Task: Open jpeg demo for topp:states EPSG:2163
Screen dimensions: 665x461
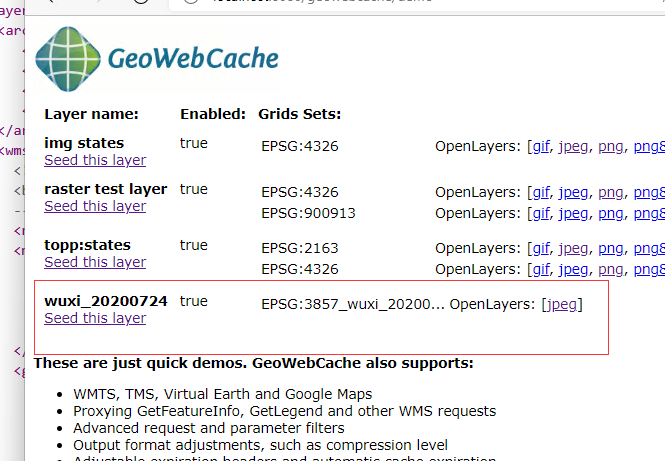Action: coord(574,248)
